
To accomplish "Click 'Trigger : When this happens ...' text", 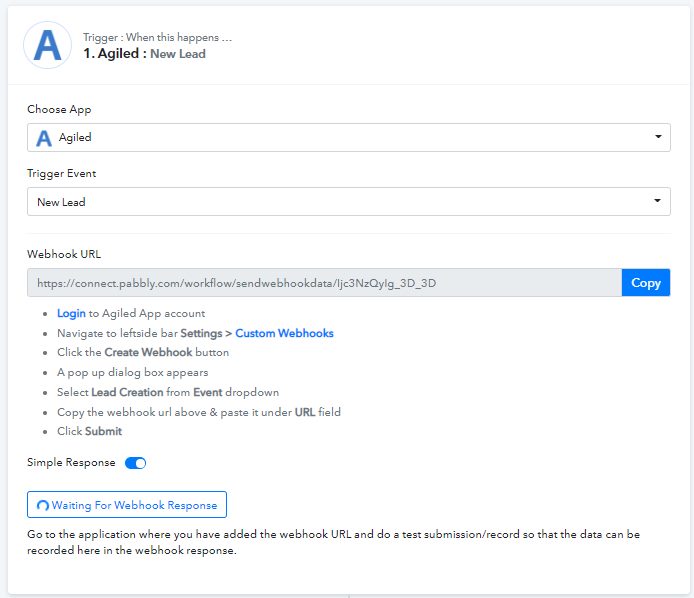I will [x=157, y=37].
